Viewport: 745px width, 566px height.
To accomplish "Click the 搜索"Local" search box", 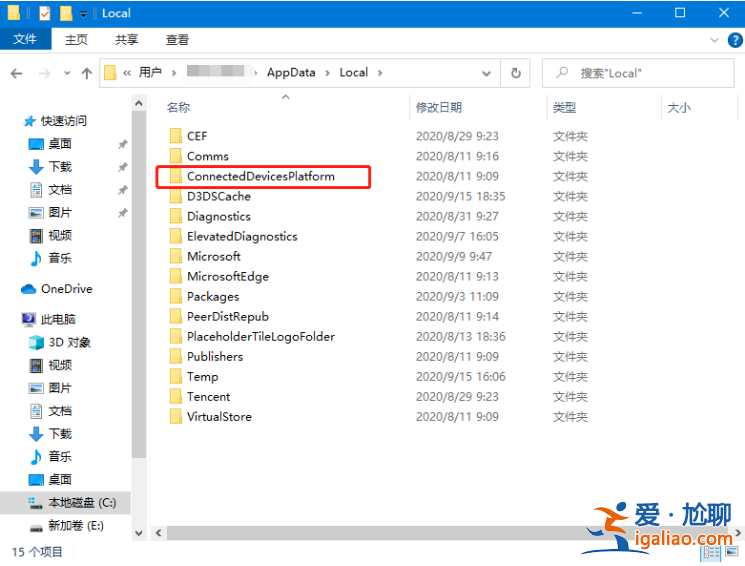I will [x=638, y=73].
